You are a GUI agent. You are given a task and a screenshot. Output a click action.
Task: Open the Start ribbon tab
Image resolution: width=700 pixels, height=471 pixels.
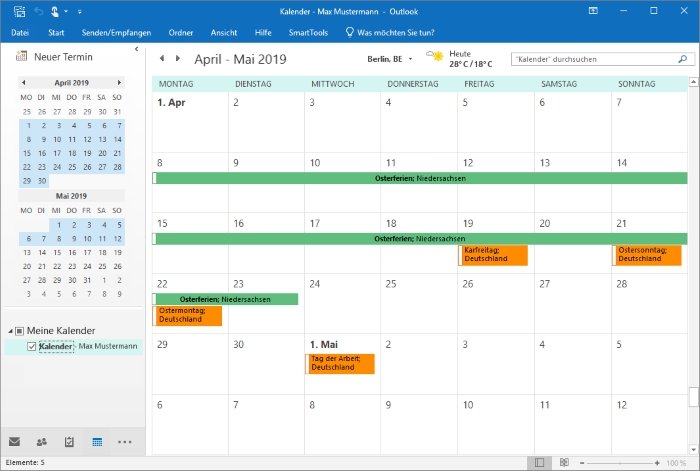[56, 33]
